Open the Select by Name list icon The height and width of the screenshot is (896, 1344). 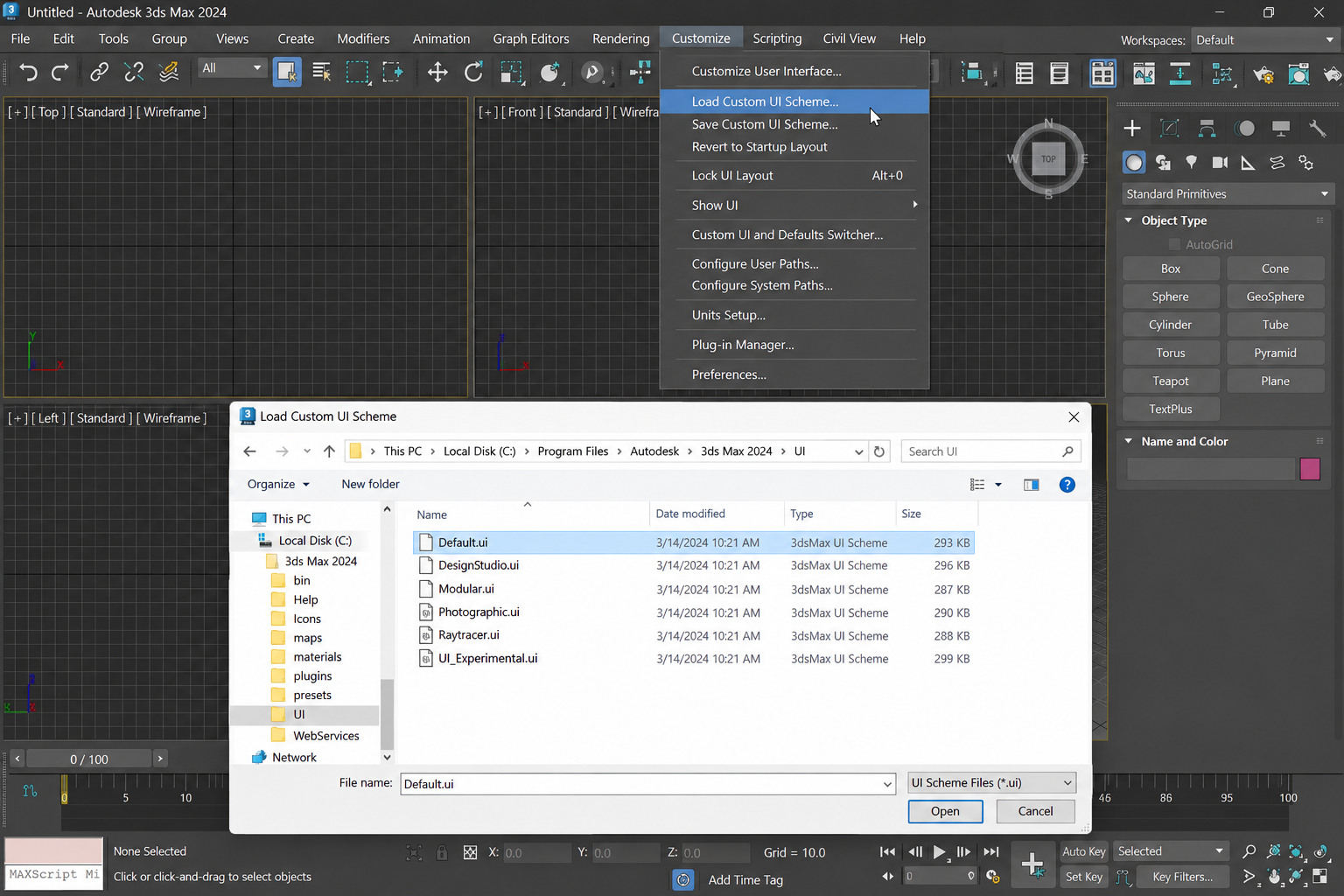[x=322, y=73]
